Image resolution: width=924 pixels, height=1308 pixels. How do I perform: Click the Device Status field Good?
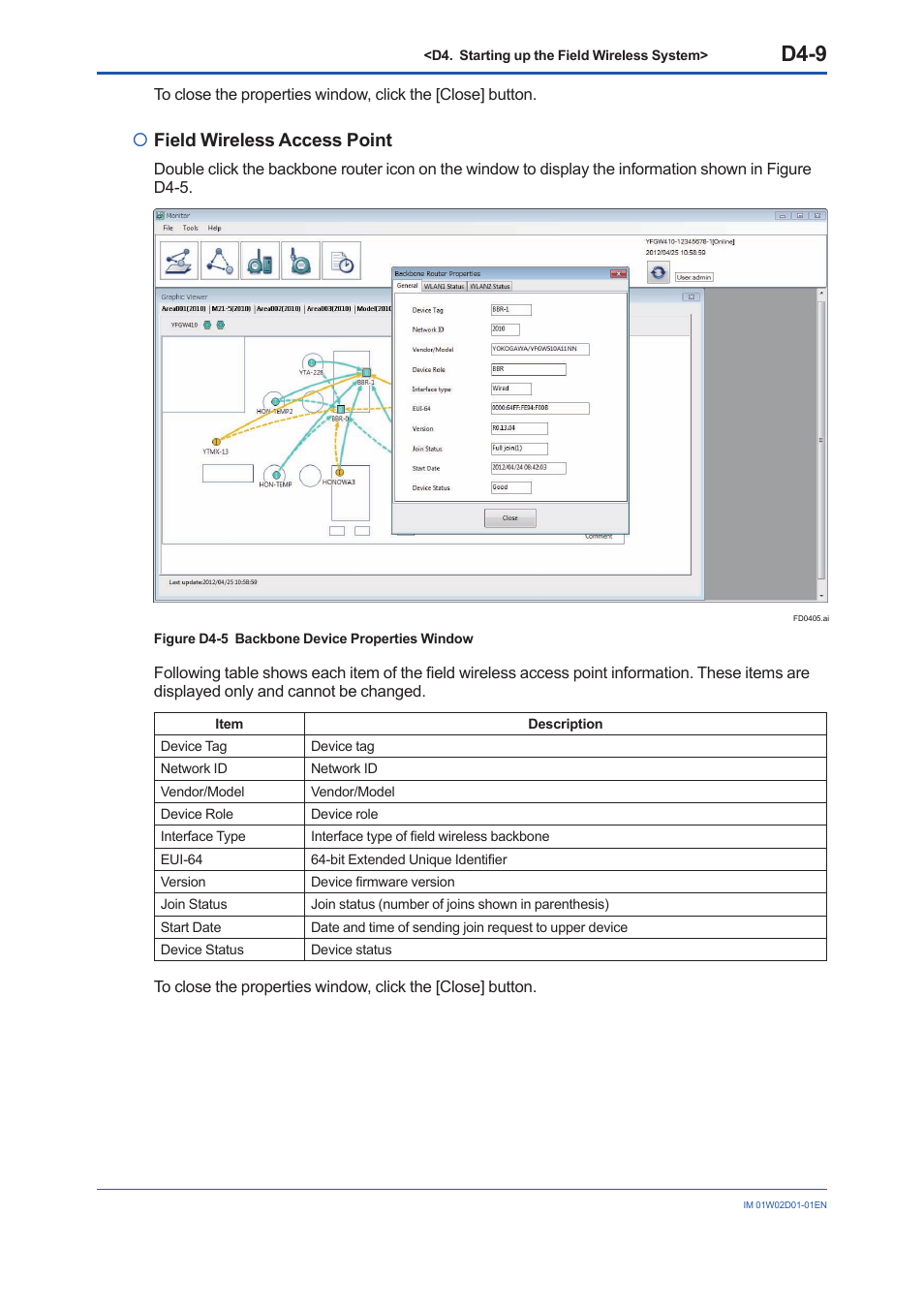pos(510,487)
